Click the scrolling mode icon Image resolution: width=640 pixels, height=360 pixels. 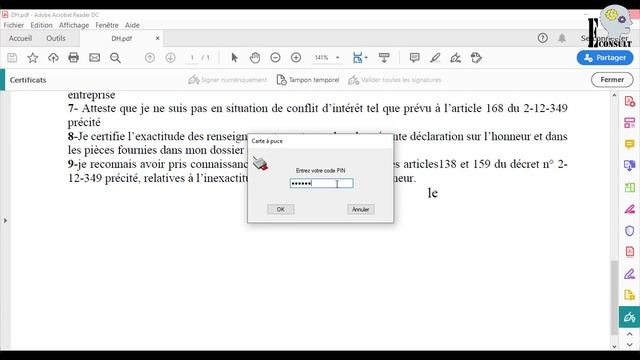point(384,58)
